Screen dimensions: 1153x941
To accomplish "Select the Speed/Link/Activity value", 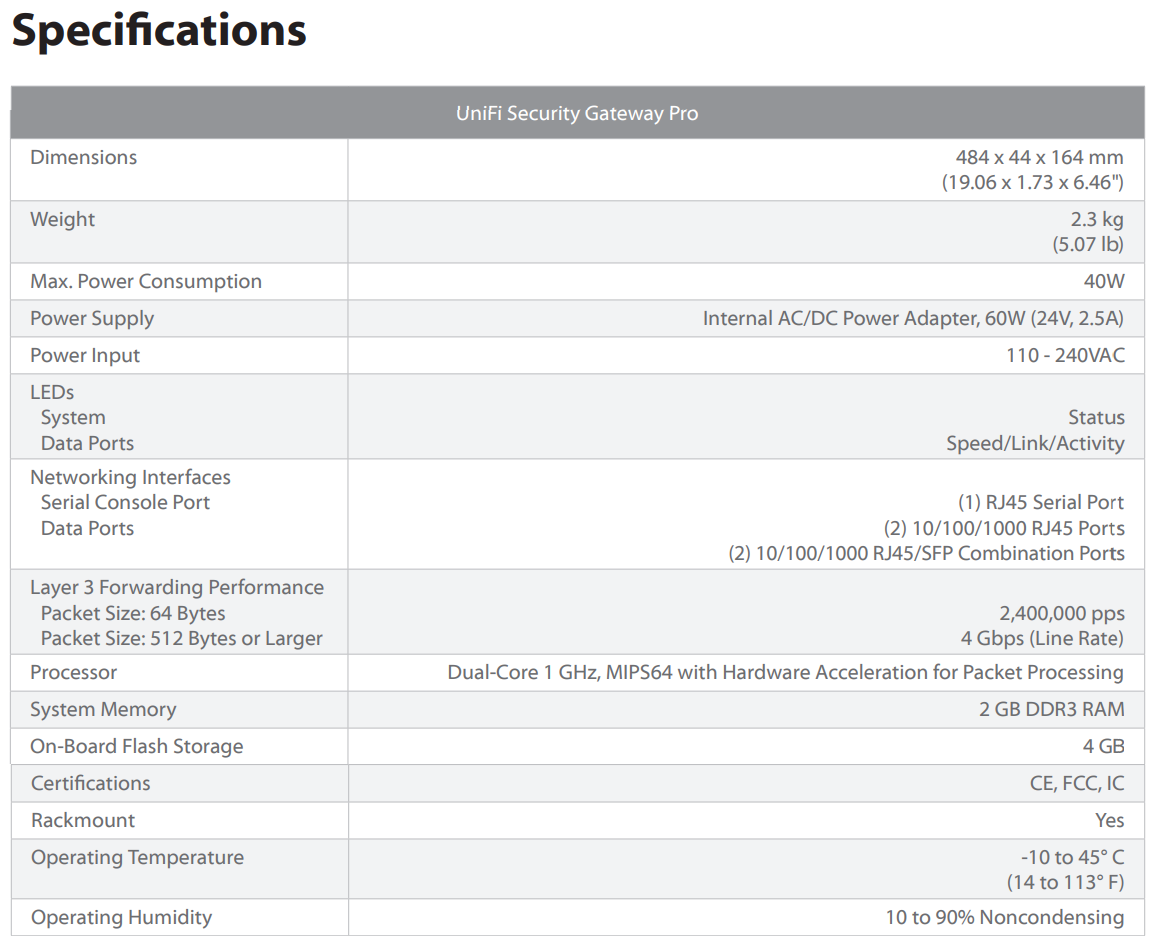I will point(1035,443).
